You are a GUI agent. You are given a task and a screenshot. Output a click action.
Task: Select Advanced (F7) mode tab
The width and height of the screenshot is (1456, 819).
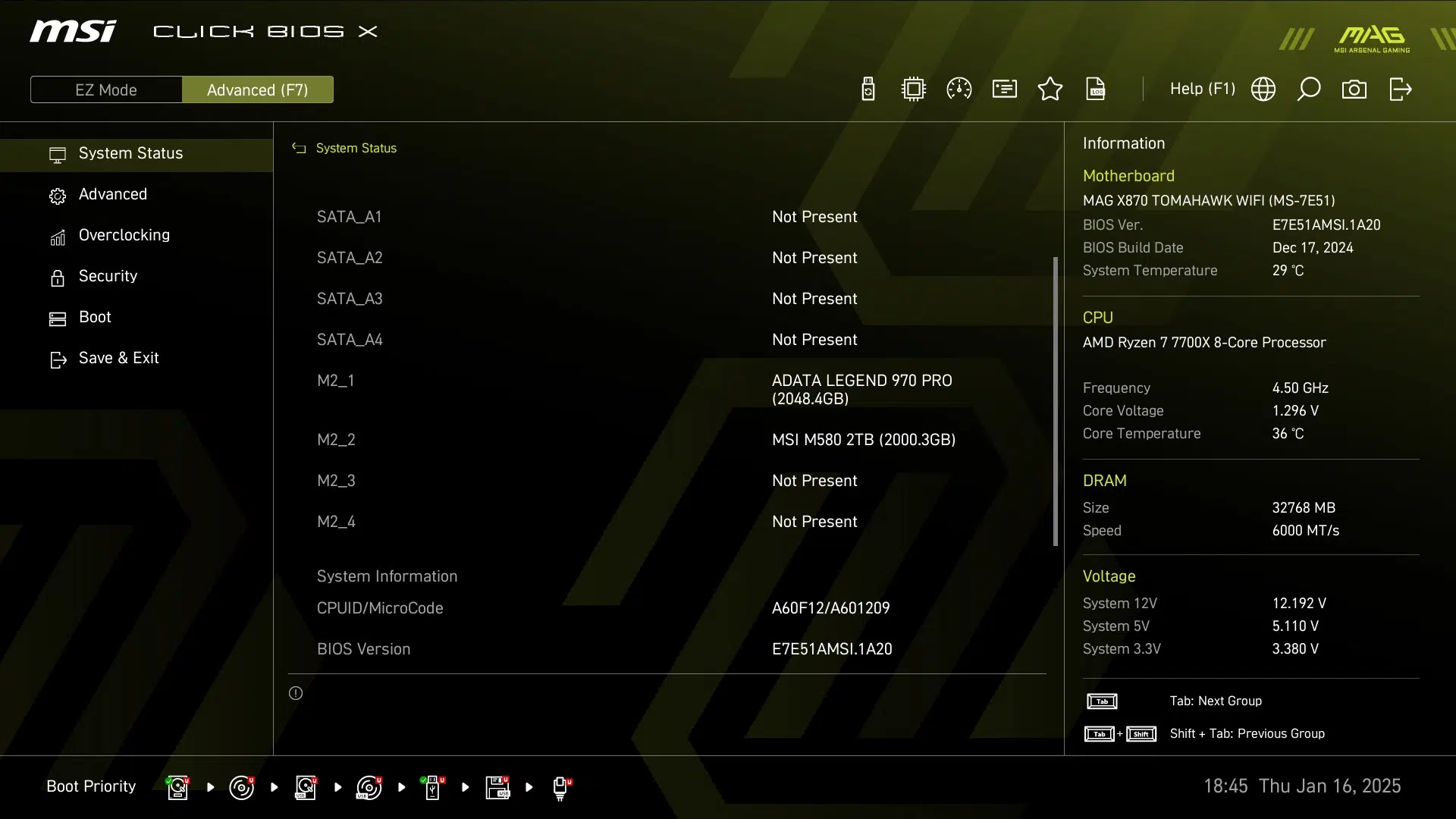tap(258, 89)
